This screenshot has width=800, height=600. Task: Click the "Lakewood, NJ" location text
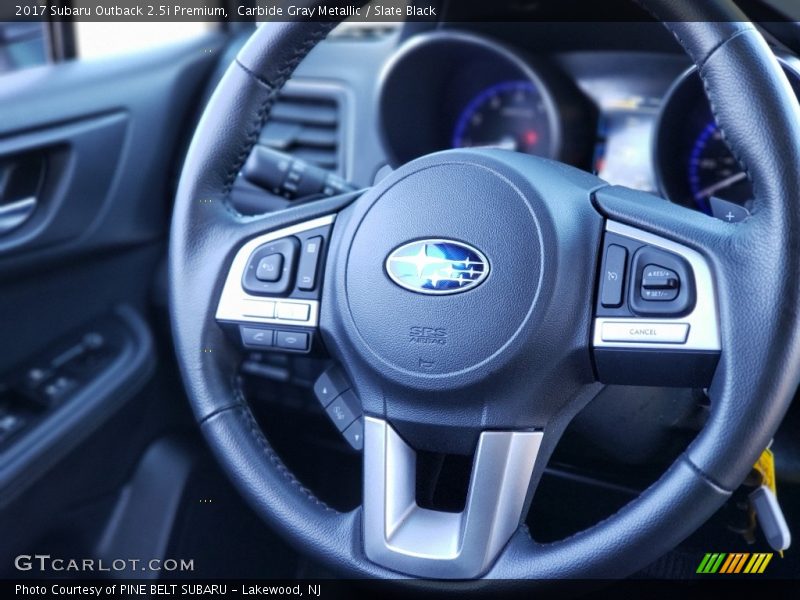click(282, 590)
